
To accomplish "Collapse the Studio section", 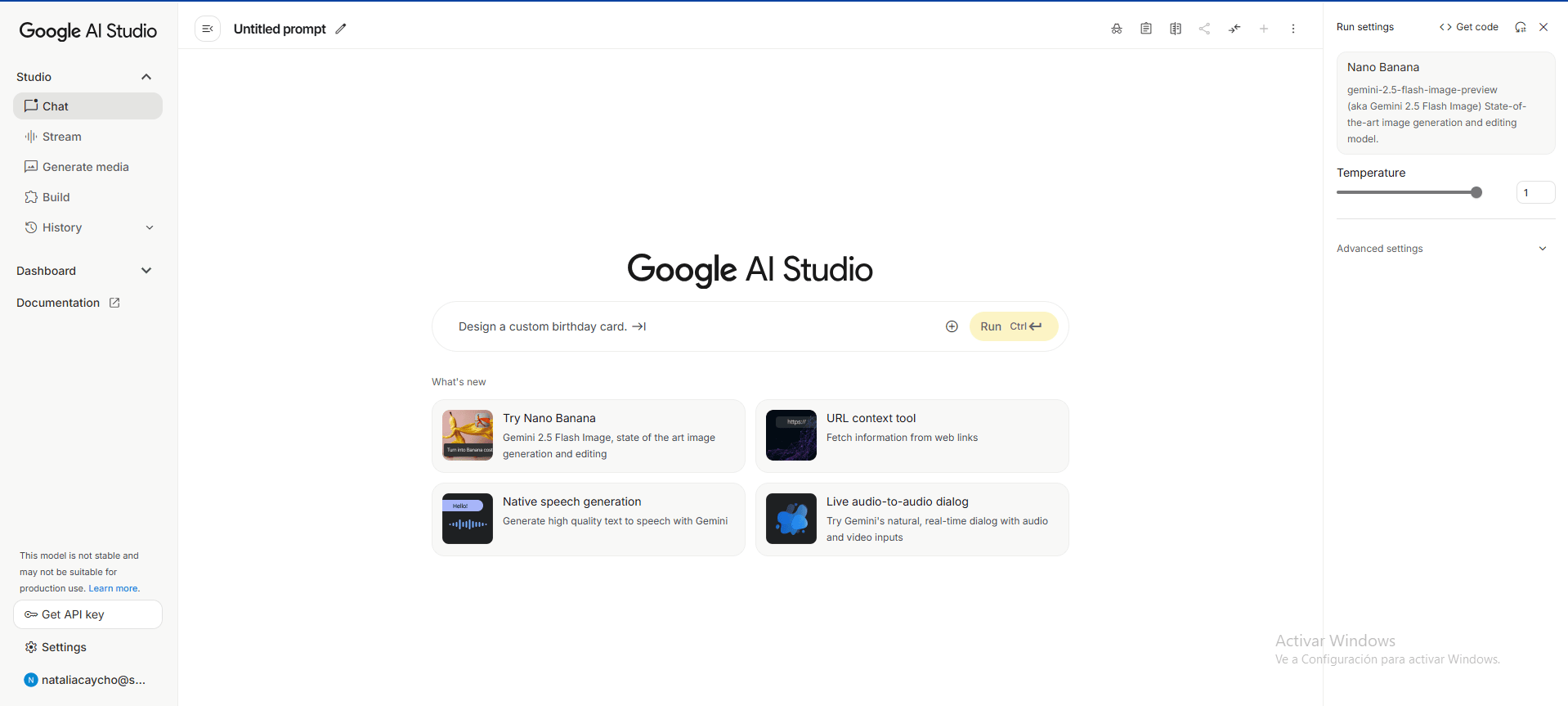I will (146, 77).
